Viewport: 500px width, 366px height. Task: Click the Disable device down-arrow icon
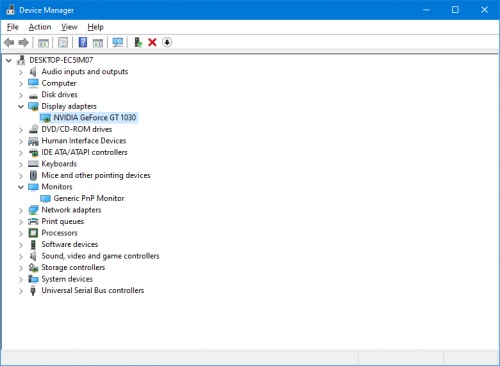click(x=167, y=42)
